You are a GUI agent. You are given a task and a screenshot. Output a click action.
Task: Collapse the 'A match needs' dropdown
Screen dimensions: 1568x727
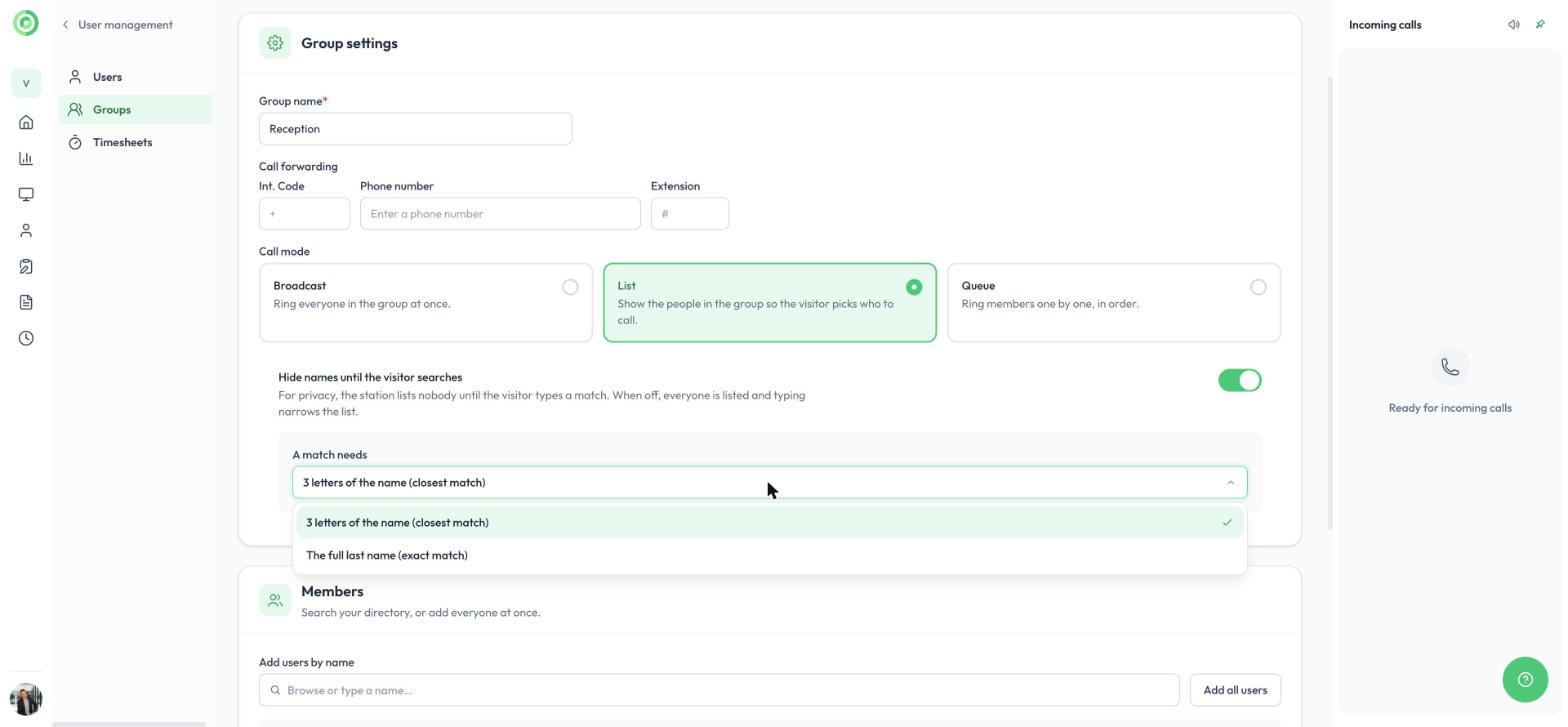[x=770, y=482]
